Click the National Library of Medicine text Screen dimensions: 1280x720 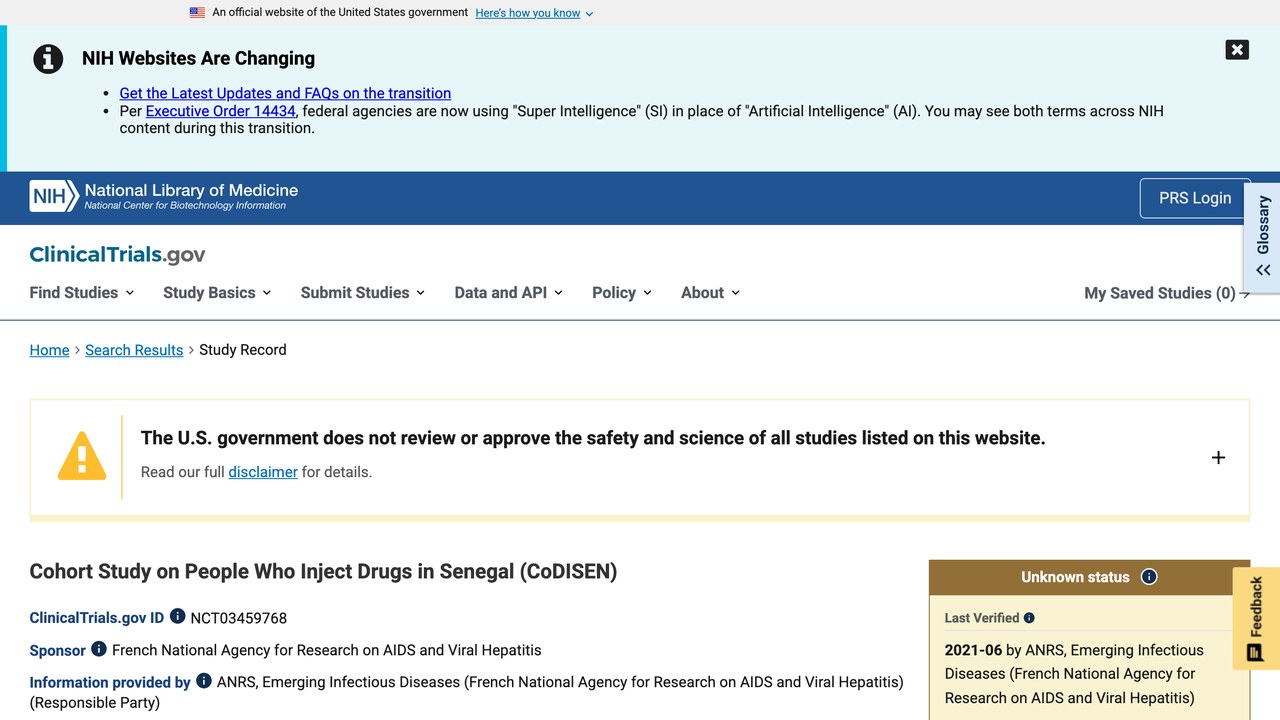(191, 190)
